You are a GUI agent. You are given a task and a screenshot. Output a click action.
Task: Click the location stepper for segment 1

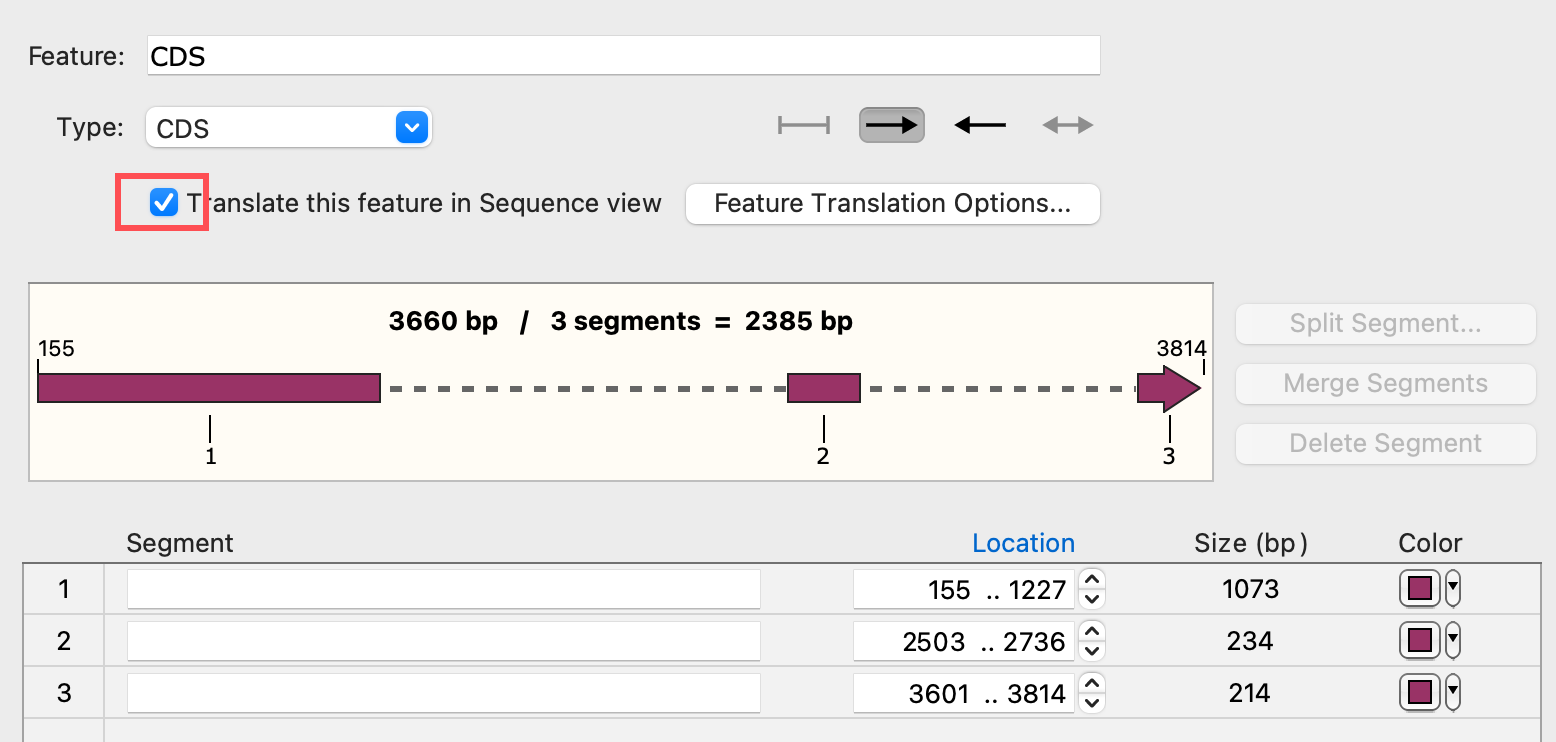tap(1092, 589)
